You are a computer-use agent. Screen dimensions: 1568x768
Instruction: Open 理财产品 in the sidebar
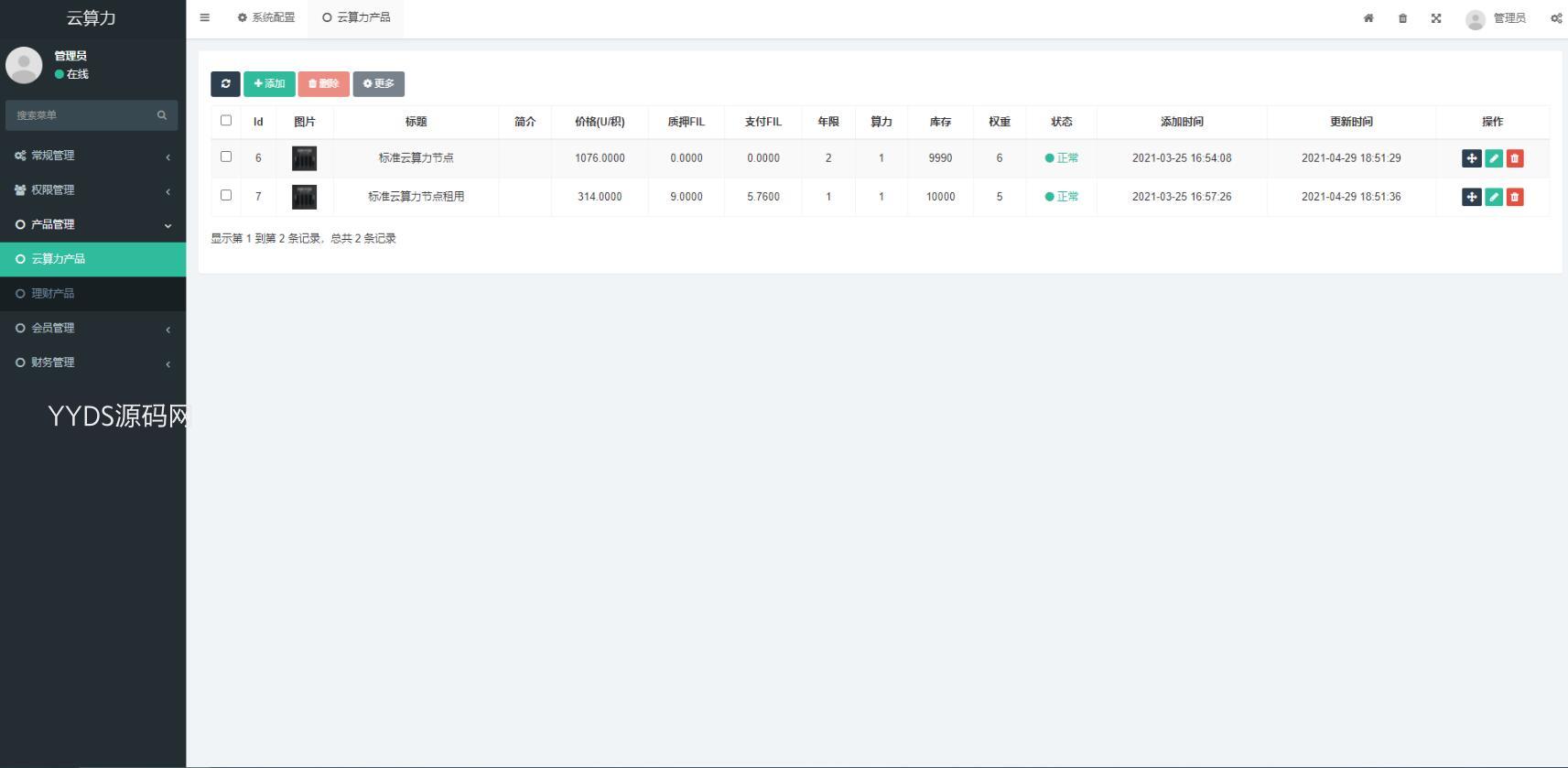click(x=53, y=294)
